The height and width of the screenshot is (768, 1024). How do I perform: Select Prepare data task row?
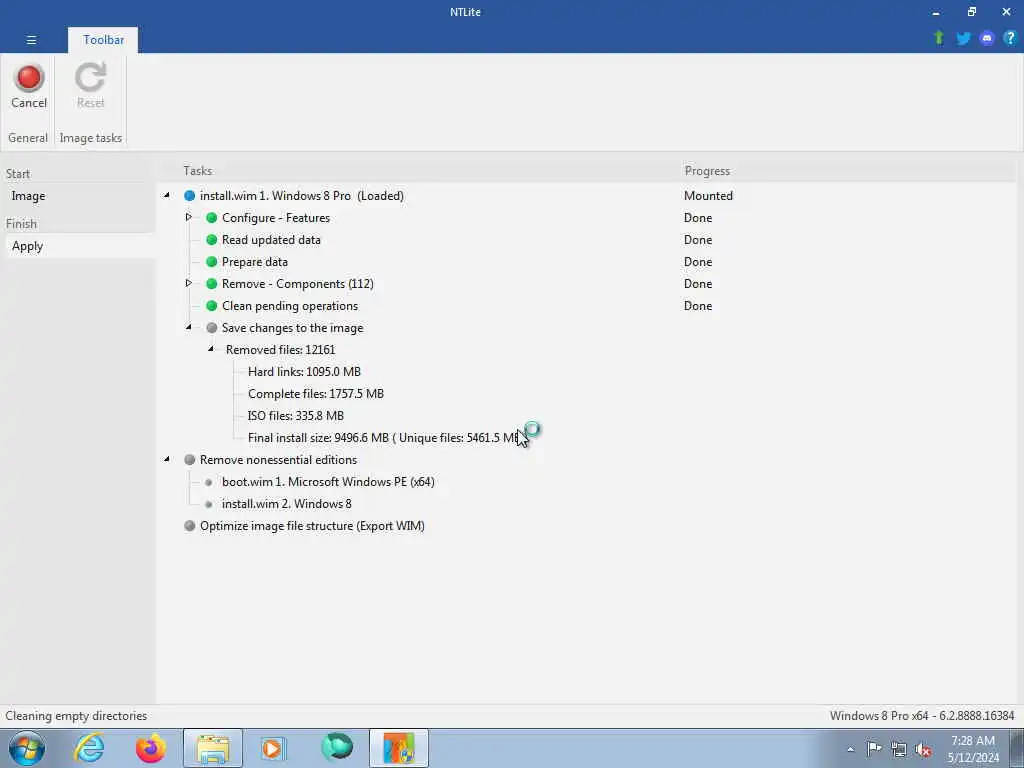pos(255,262)
